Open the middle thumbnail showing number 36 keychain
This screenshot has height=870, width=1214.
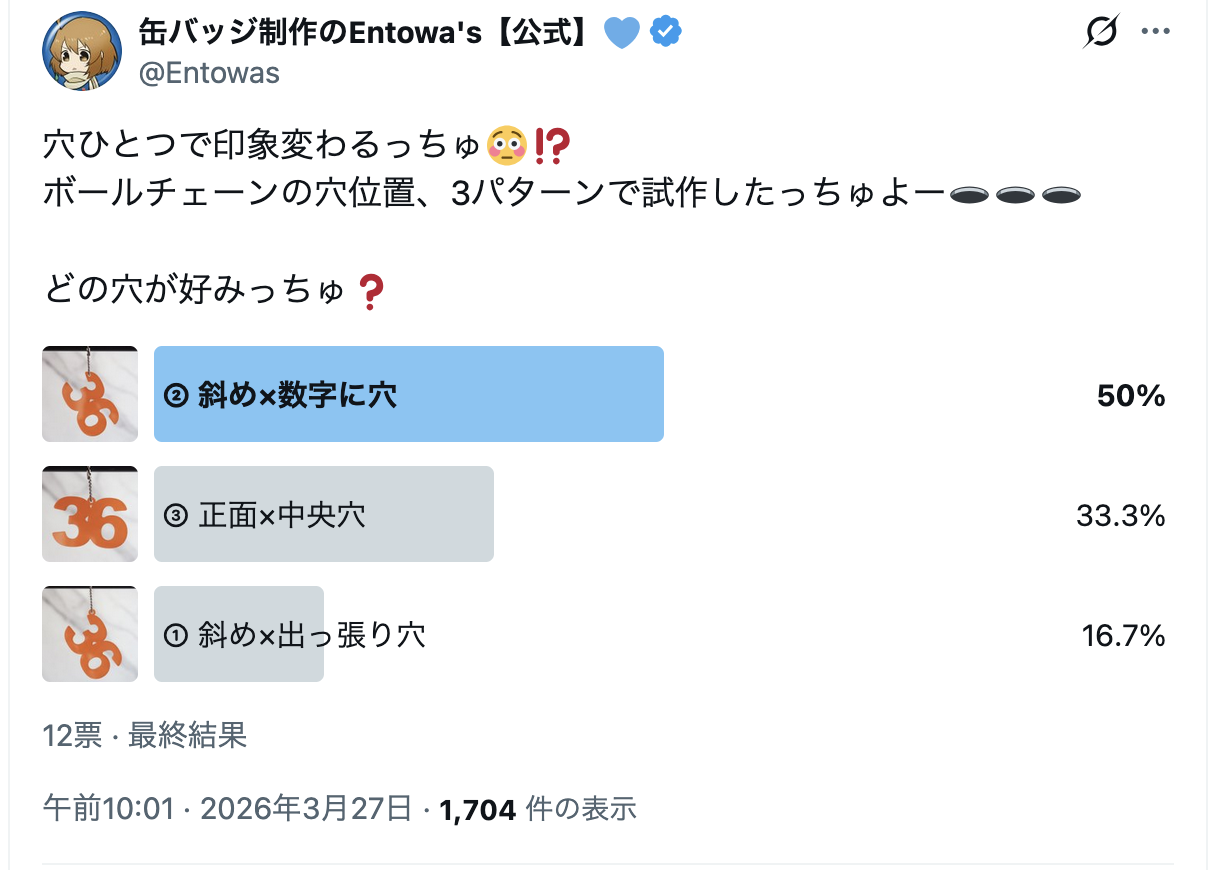pyautogui.click(x=89, y=514)
